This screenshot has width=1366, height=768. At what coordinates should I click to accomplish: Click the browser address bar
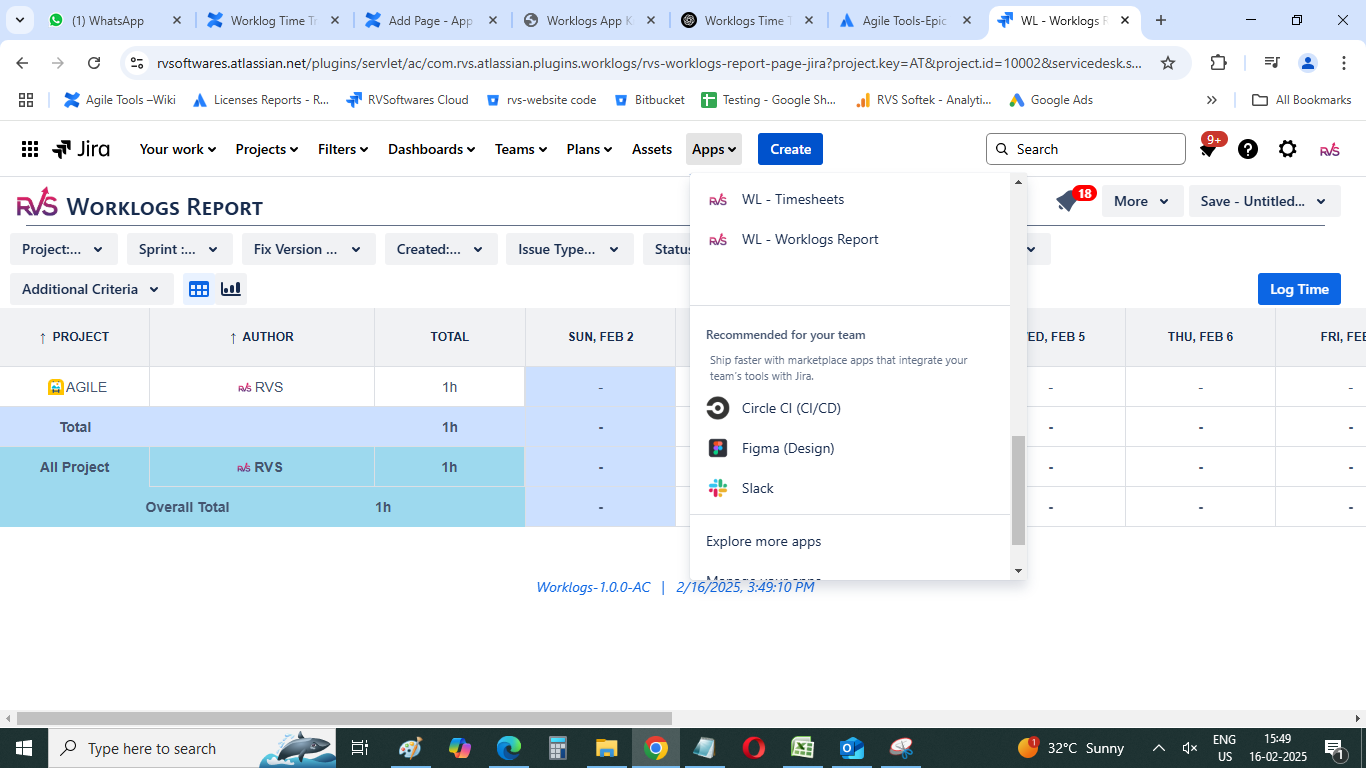click(647, 63)
